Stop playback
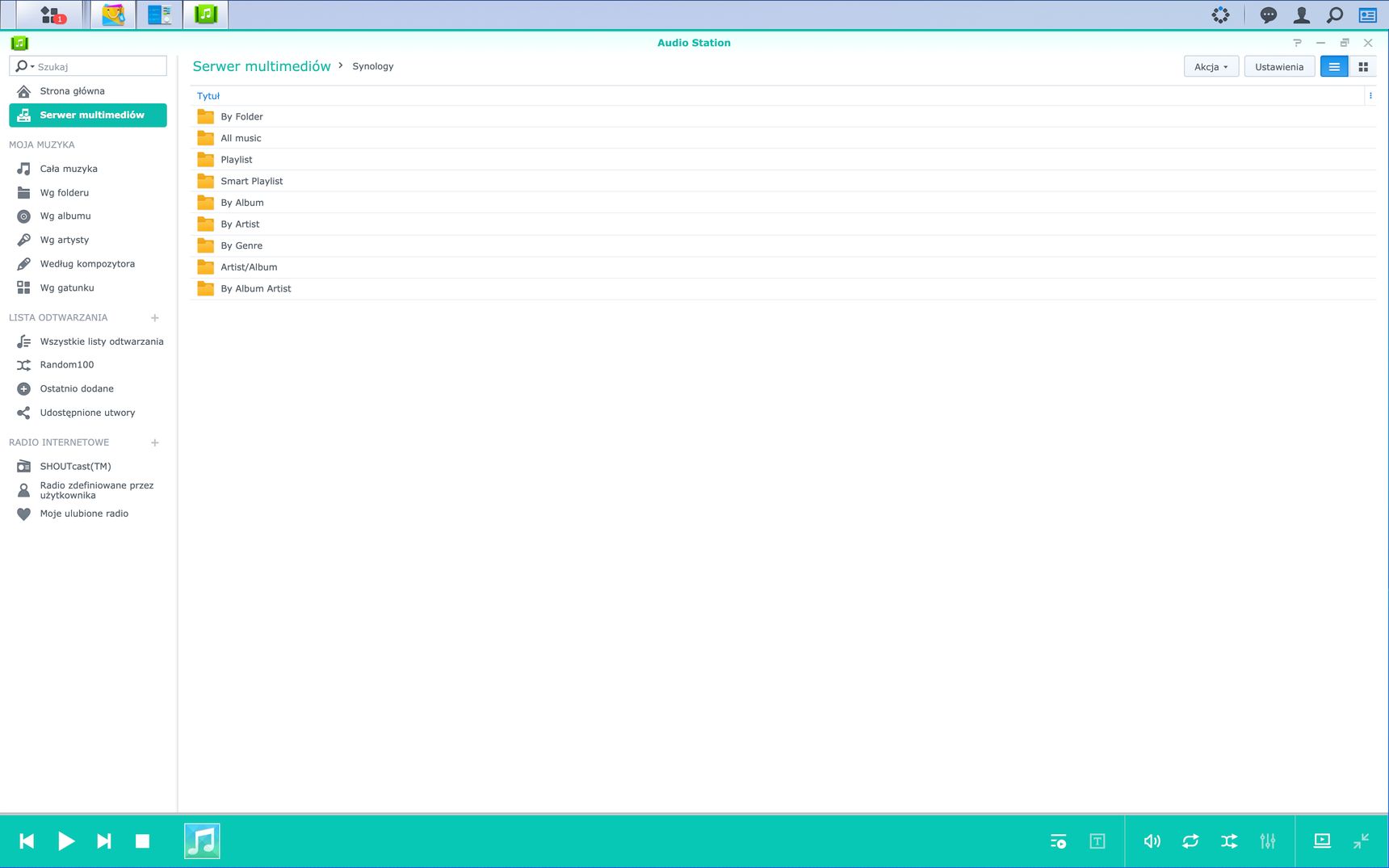 click(142, 841)
